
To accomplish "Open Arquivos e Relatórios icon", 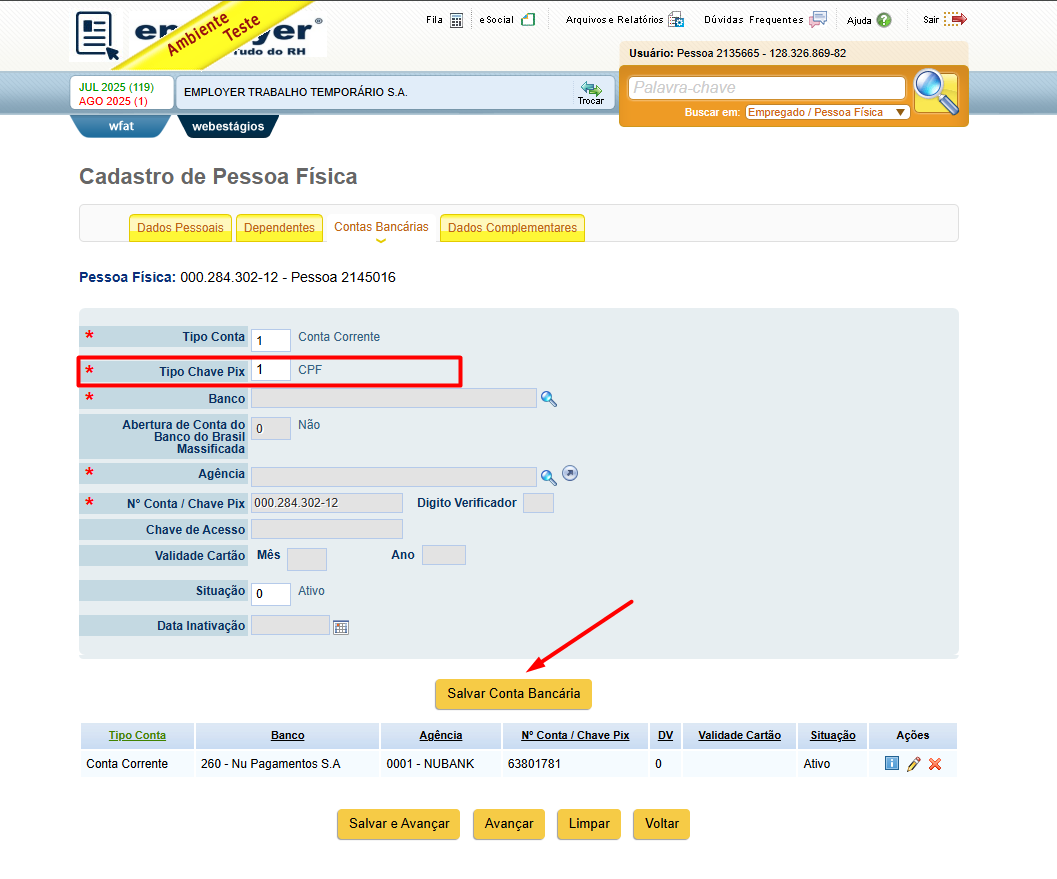I will click(675, 20).
